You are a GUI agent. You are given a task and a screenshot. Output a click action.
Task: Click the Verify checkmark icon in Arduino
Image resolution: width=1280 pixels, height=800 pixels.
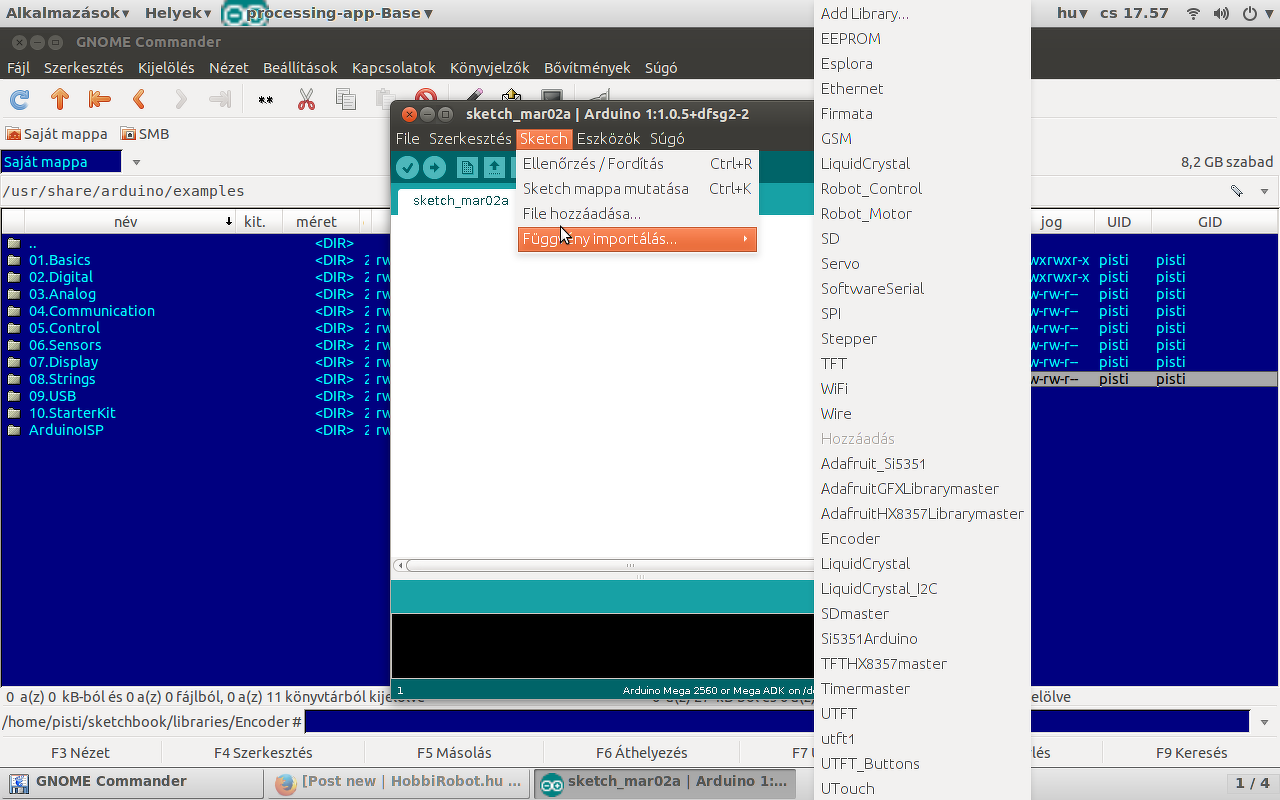pos(407,167)
